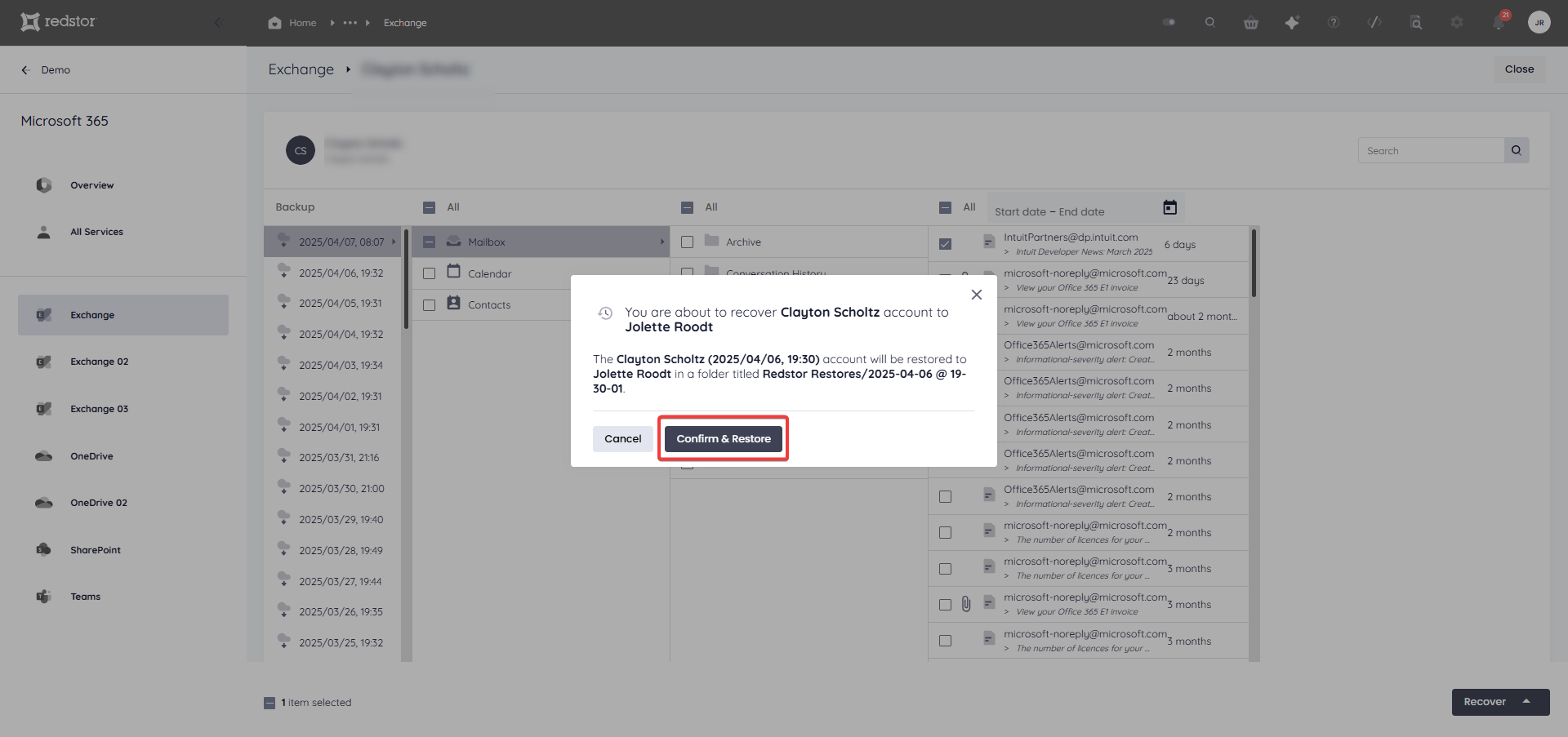Click the Contacts folder icon
The image size is (1568, 737).
(453, 303)
